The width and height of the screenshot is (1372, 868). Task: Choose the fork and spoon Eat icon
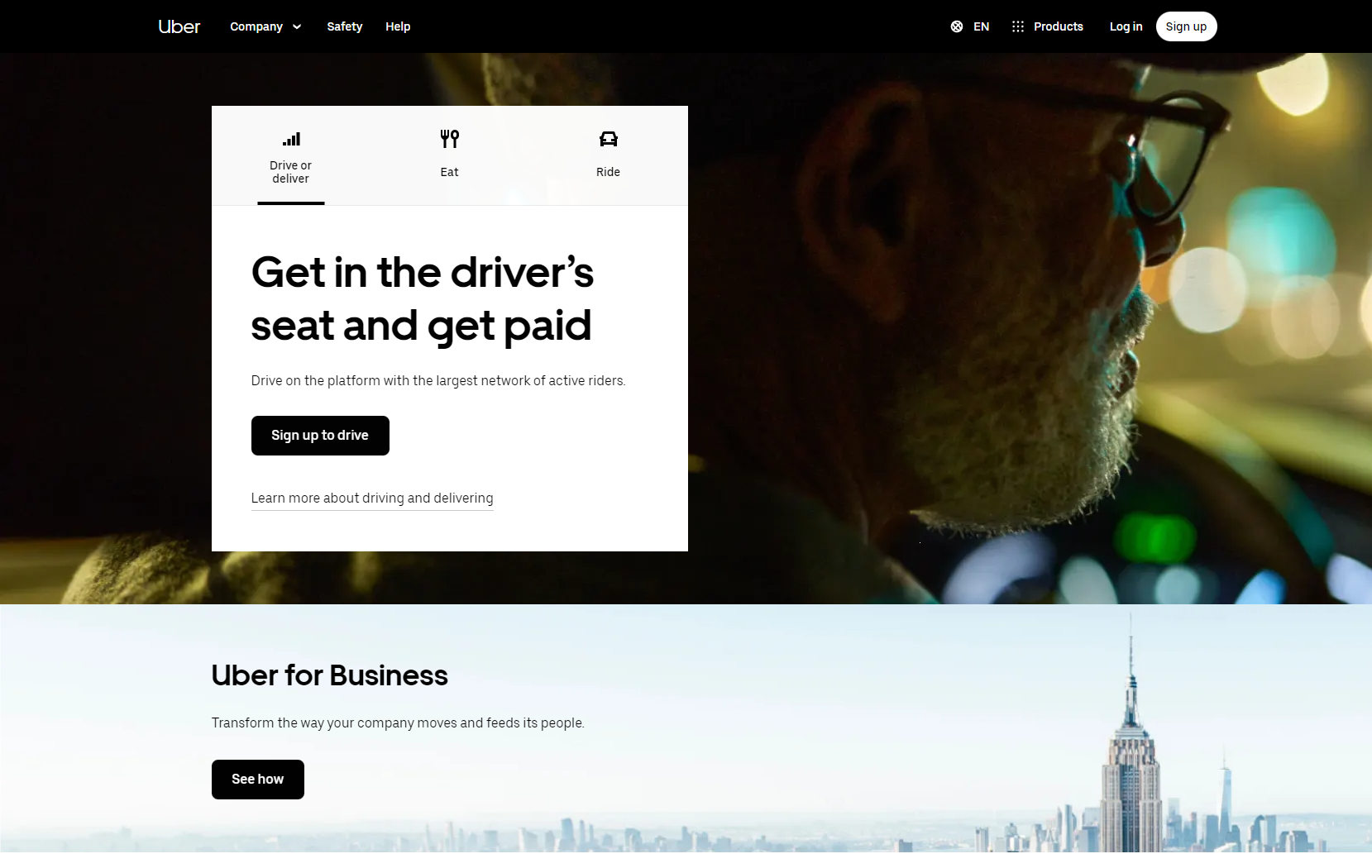450,139
